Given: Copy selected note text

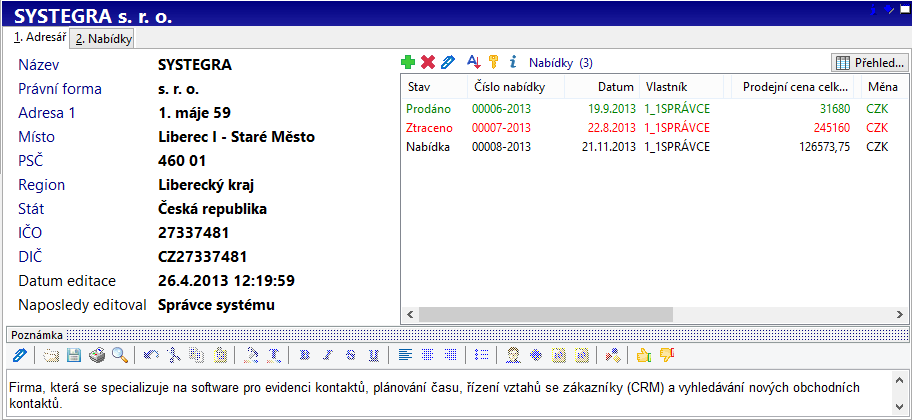Looking at the screenshot, I should click(197, 355).
